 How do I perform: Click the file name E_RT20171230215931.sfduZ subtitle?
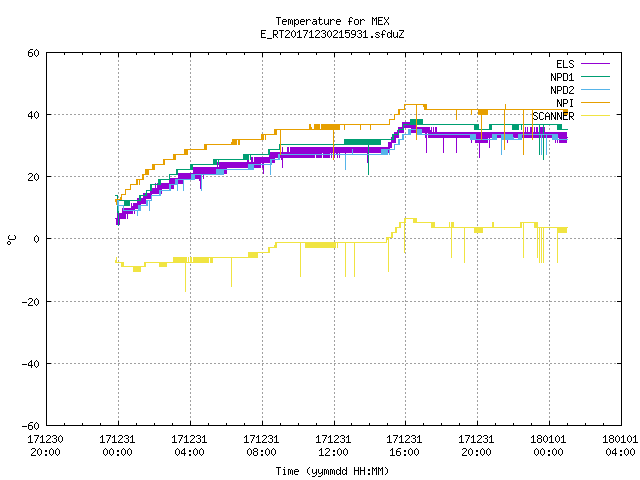(x=332, y=34)
